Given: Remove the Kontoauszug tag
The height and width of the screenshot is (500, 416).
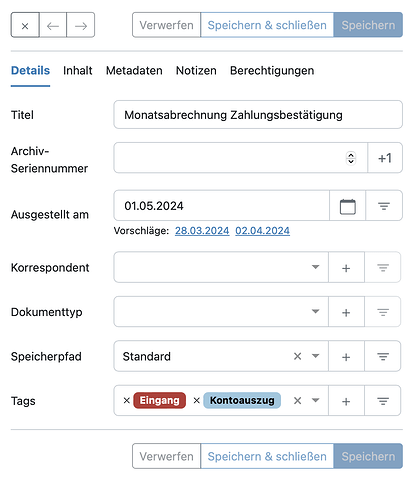Looking at the screenshot, I should 197,400.
